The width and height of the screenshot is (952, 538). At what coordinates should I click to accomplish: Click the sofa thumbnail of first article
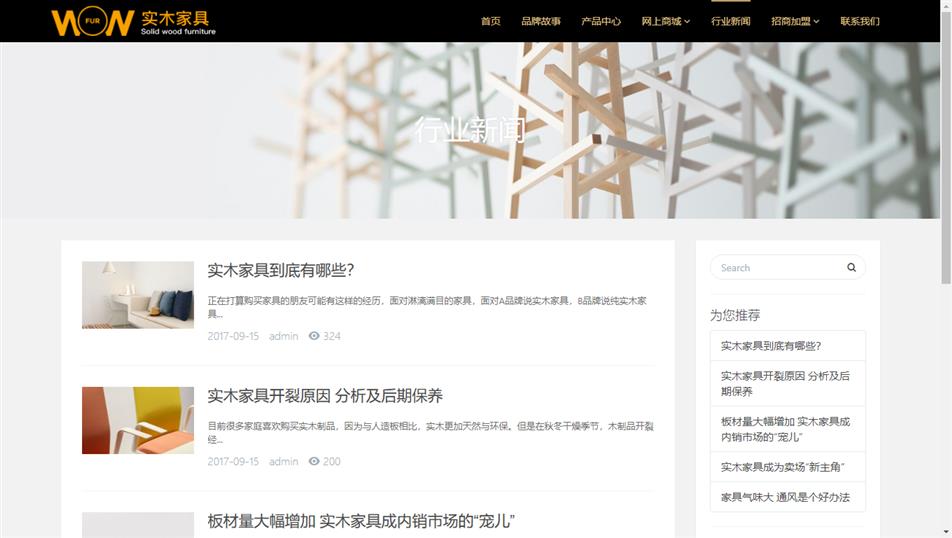(138, 295)
